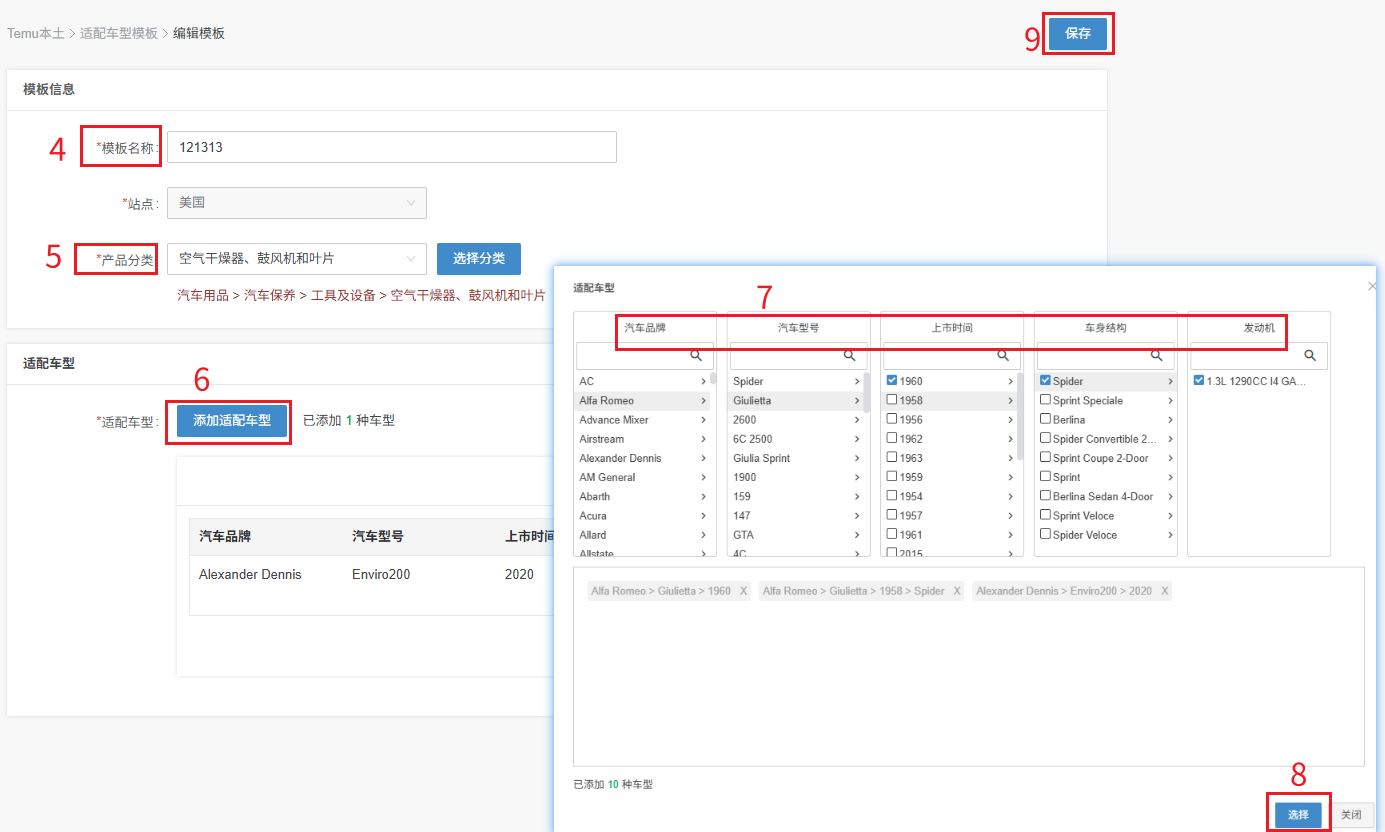Expand the 1959 year arrow
This screenshot has height=832, width=1385.
(x=1011, y=477)
